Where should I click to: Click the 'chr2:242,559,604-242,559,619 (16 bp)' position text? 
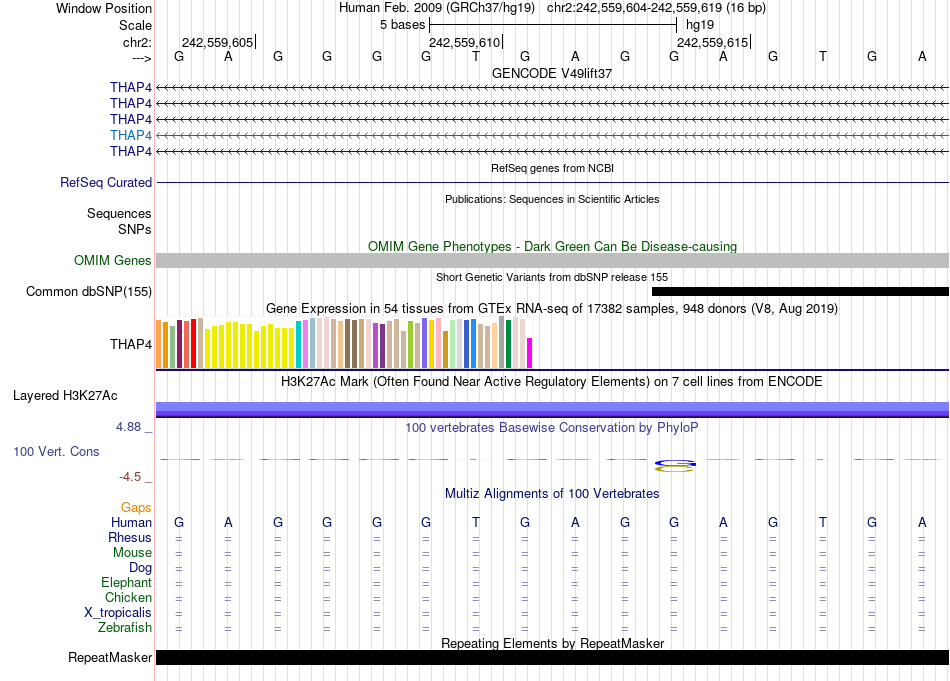coord(656,8)
